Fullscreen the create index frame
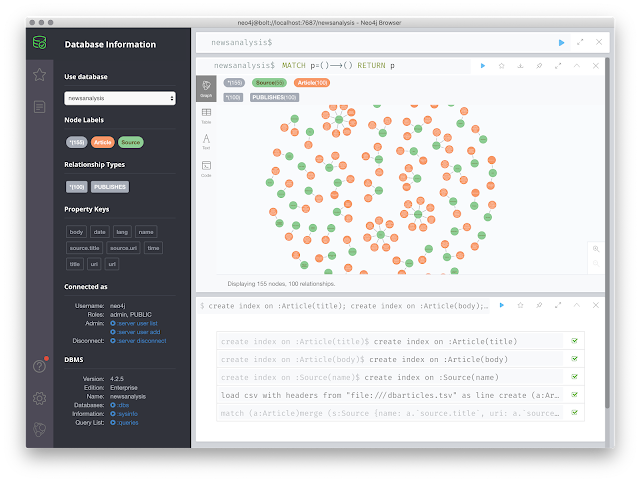This screenshot has height=482, width=640. (558, 305)
